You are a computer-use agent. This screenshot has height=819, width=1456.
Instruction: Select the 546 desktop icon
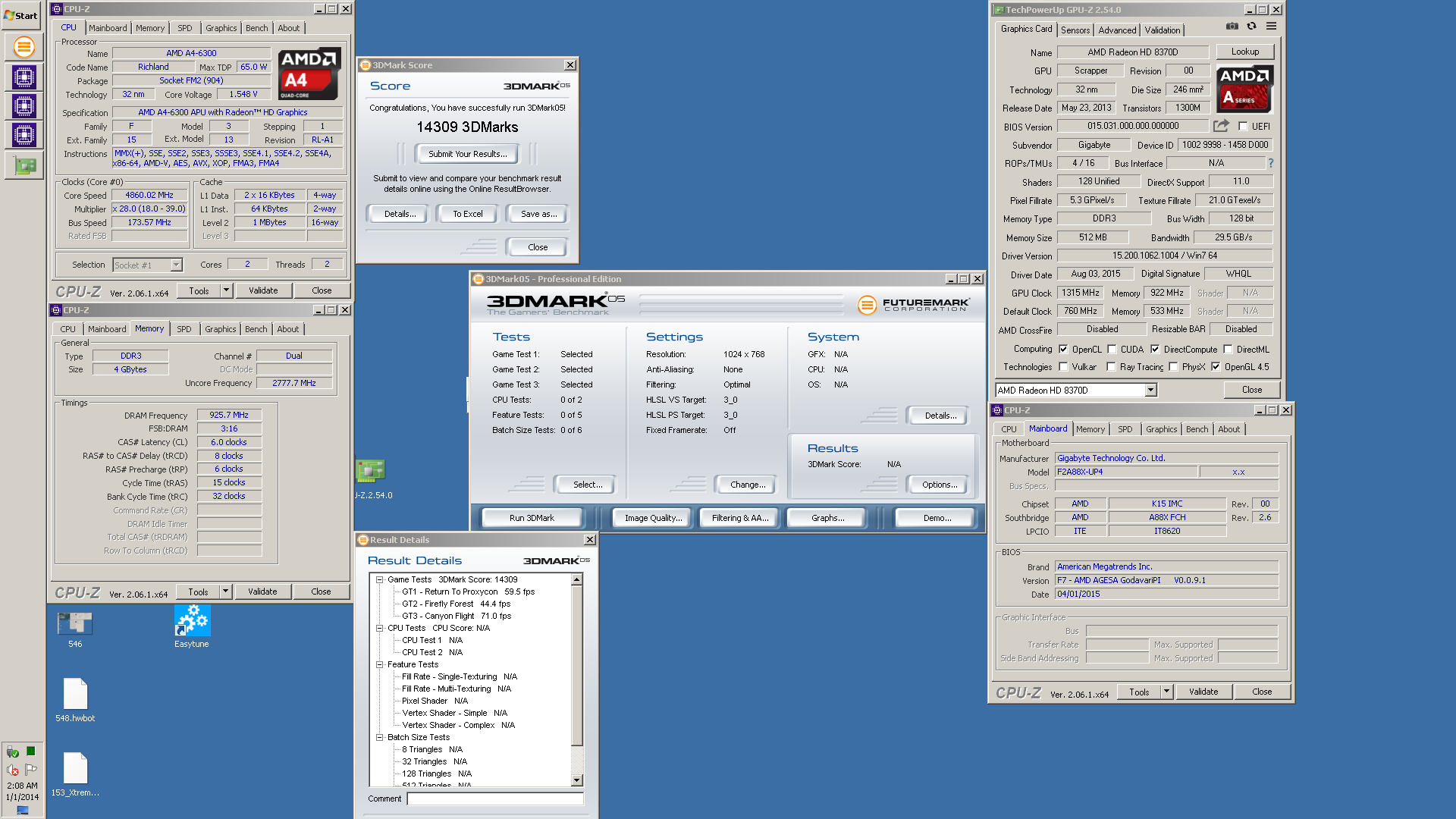[x=75, y=629]
